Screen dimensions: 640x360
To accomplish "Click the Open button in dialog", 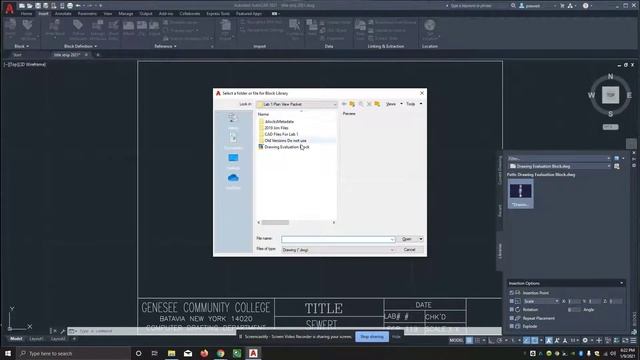I will (407, 239).
